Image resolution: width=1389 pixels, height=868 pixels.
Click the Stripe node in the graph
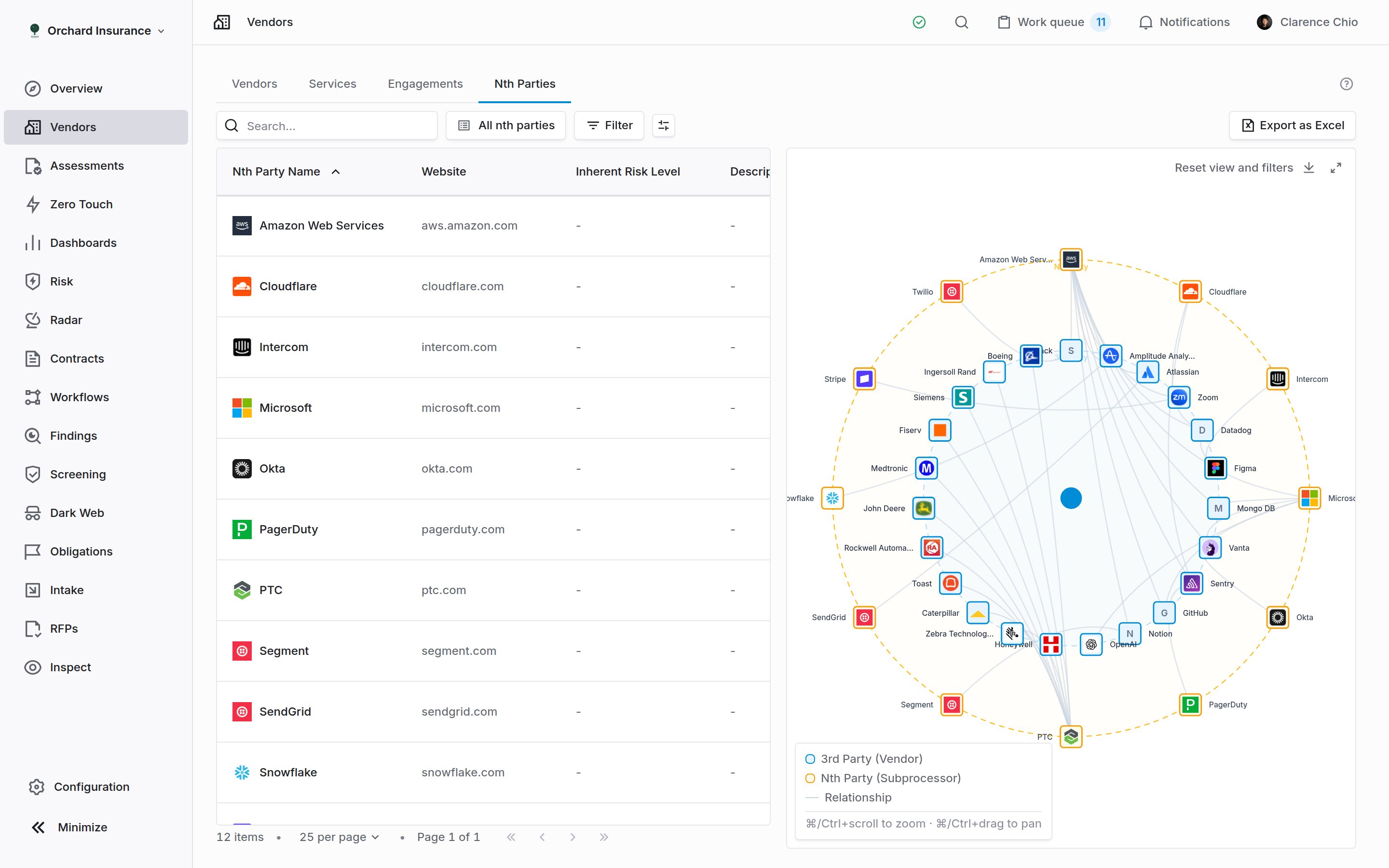coord(864,379)
